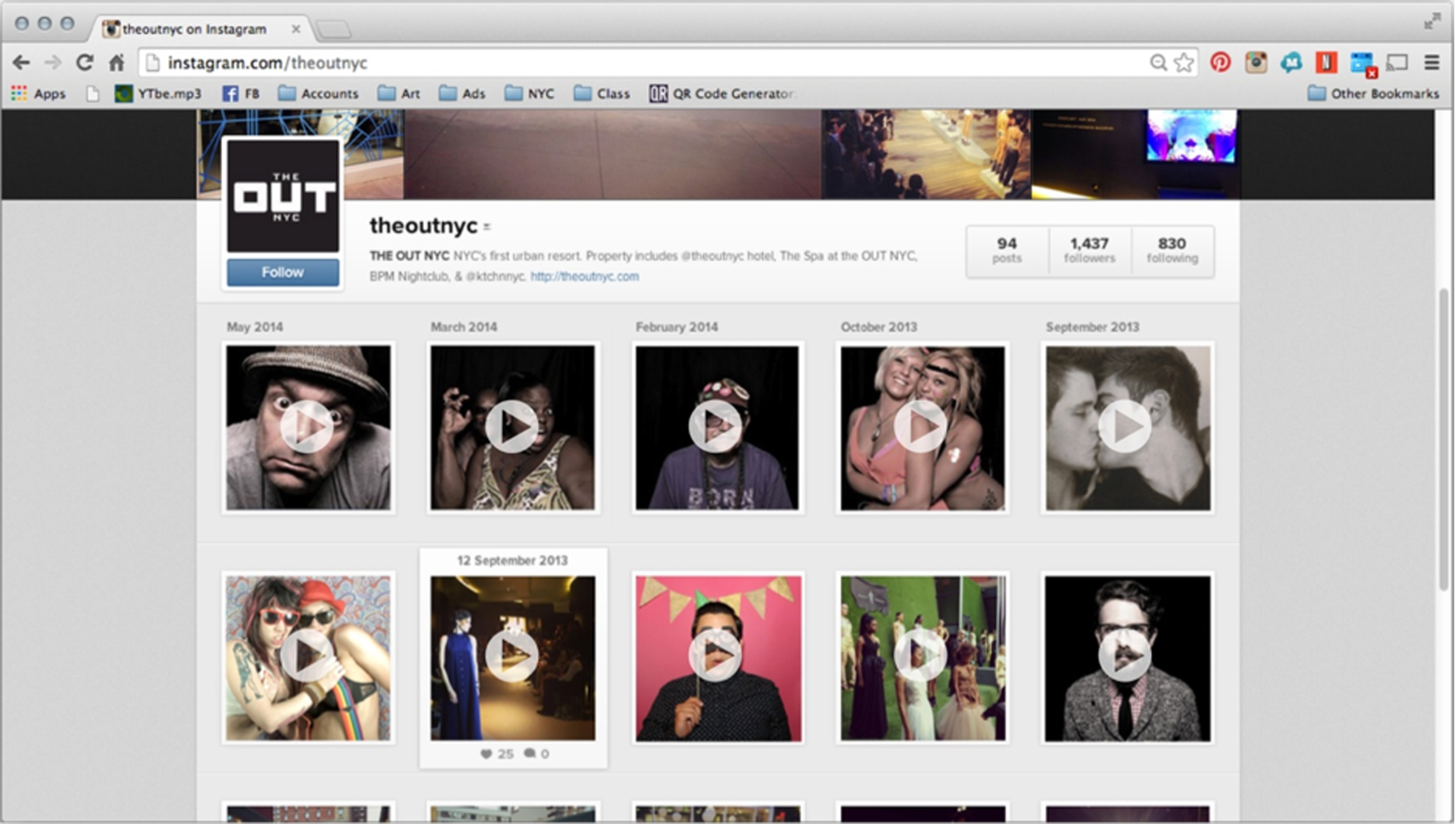The image size is (1456, 824).
Task: Click the browser reload icon
Action: click(85, 62)
